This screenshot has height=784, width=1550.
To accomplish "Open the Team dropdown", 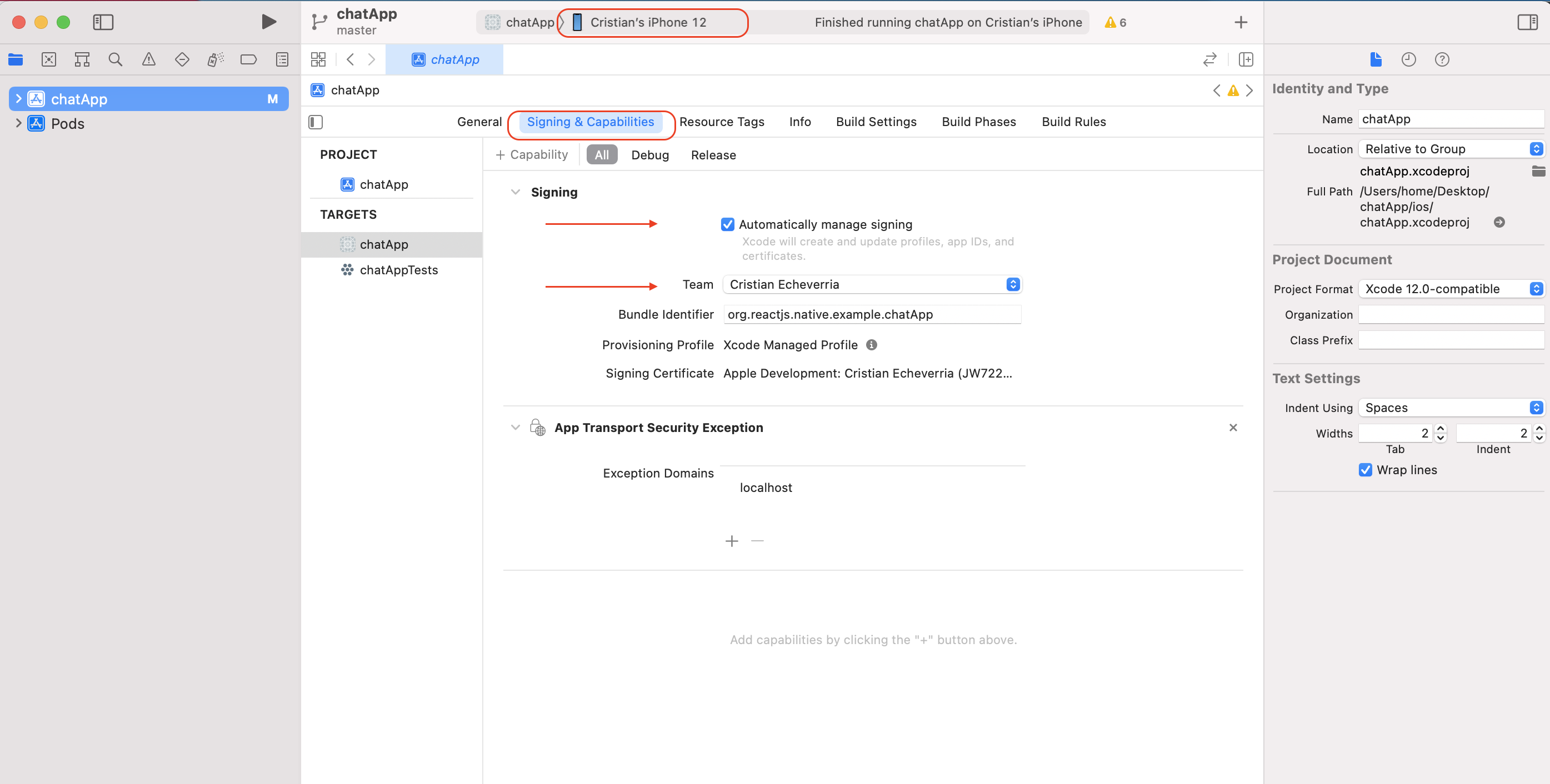I will tap(872, 284).
